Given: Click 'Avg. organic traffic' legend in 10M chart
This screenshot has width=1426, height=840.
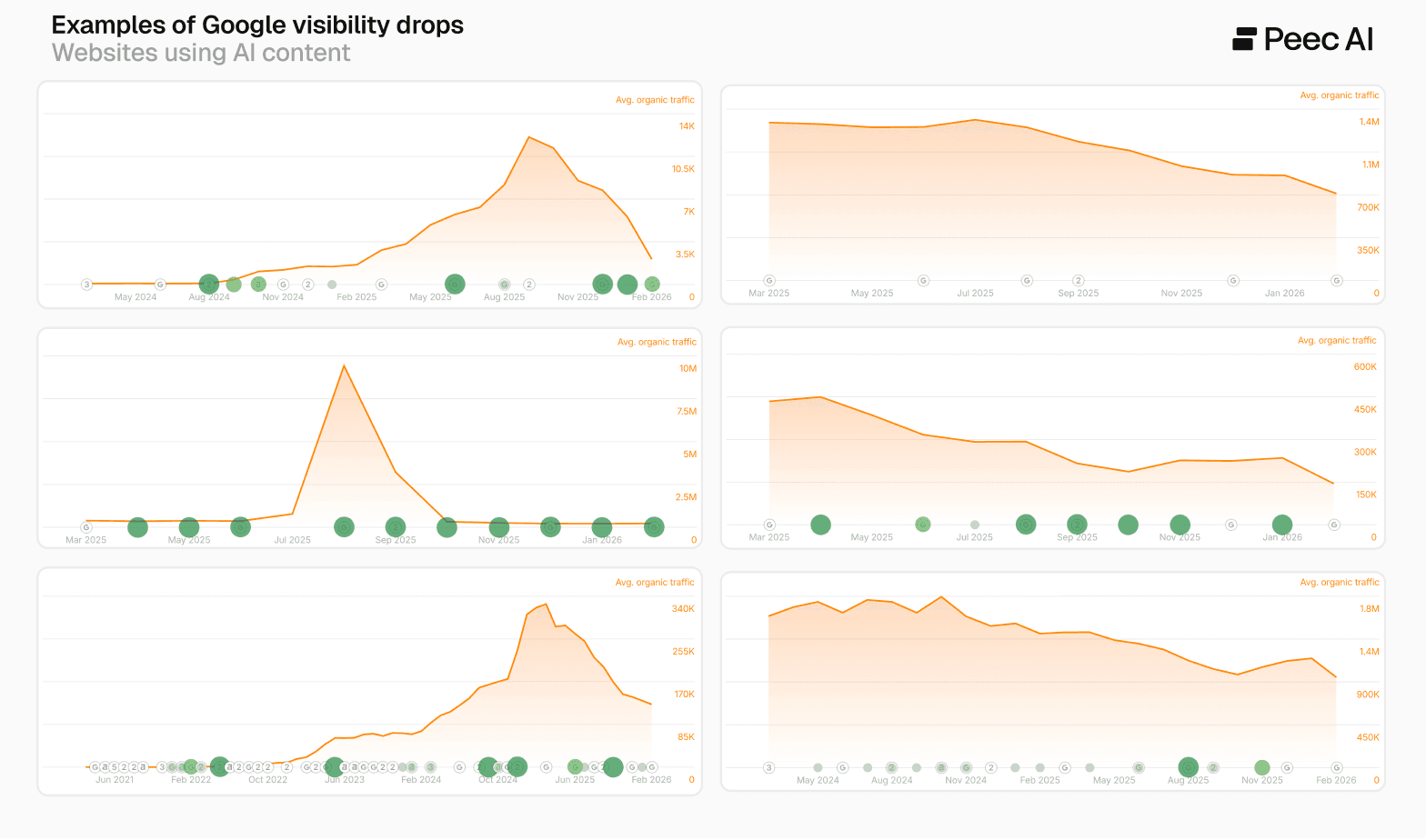Looking at the screenshot, I should click(x=657, y=342).
